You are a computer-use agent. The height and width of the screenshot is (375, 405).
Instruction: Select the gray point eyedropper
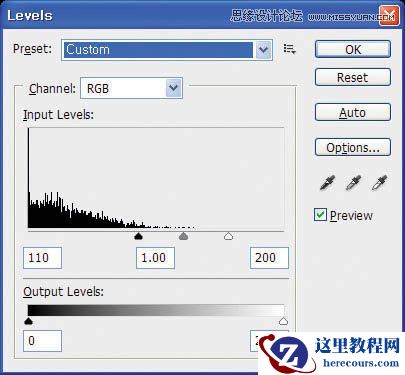tap(353, 183)
